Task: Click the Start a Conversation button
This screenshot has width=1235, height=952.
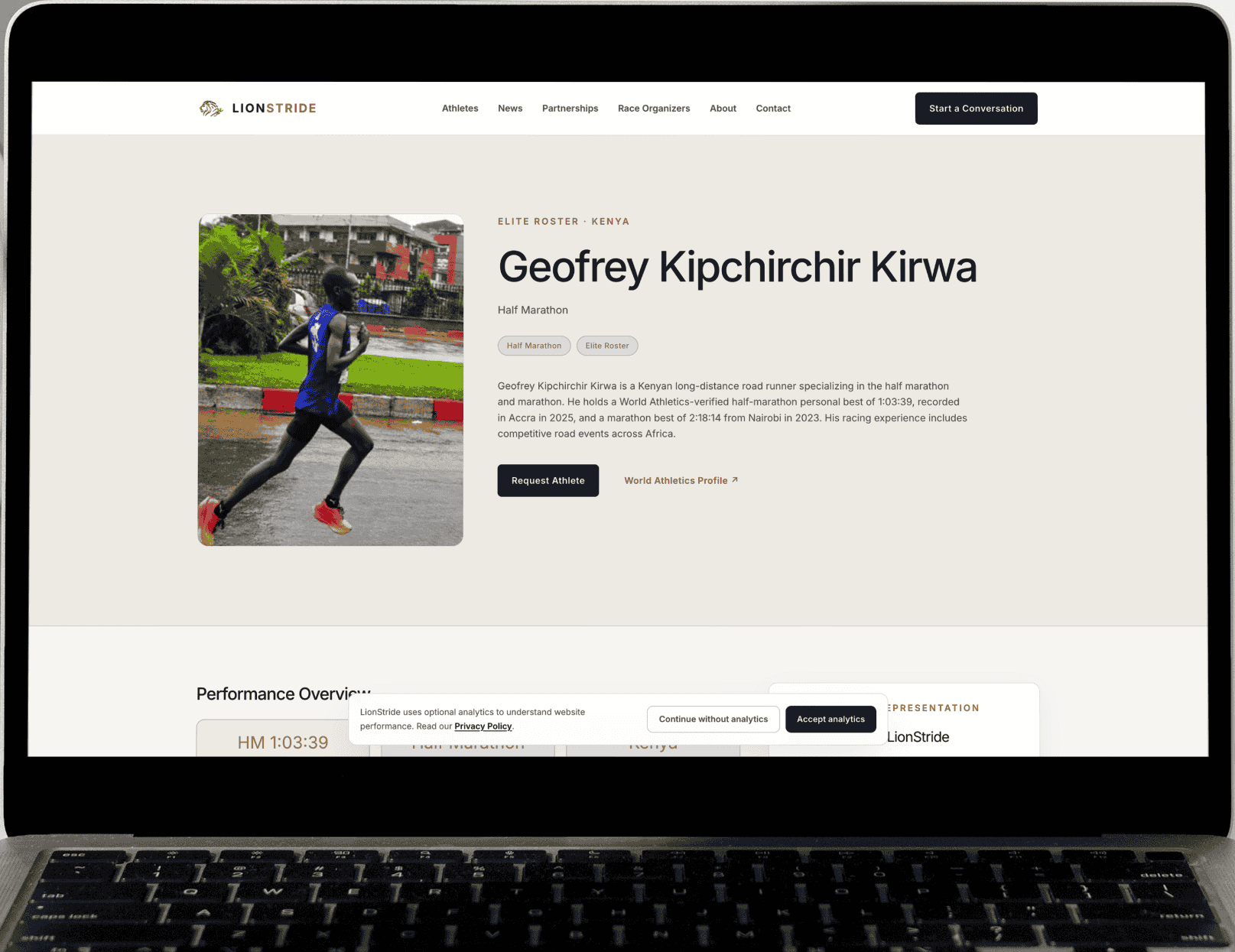Action: click(x=976, y=109)
